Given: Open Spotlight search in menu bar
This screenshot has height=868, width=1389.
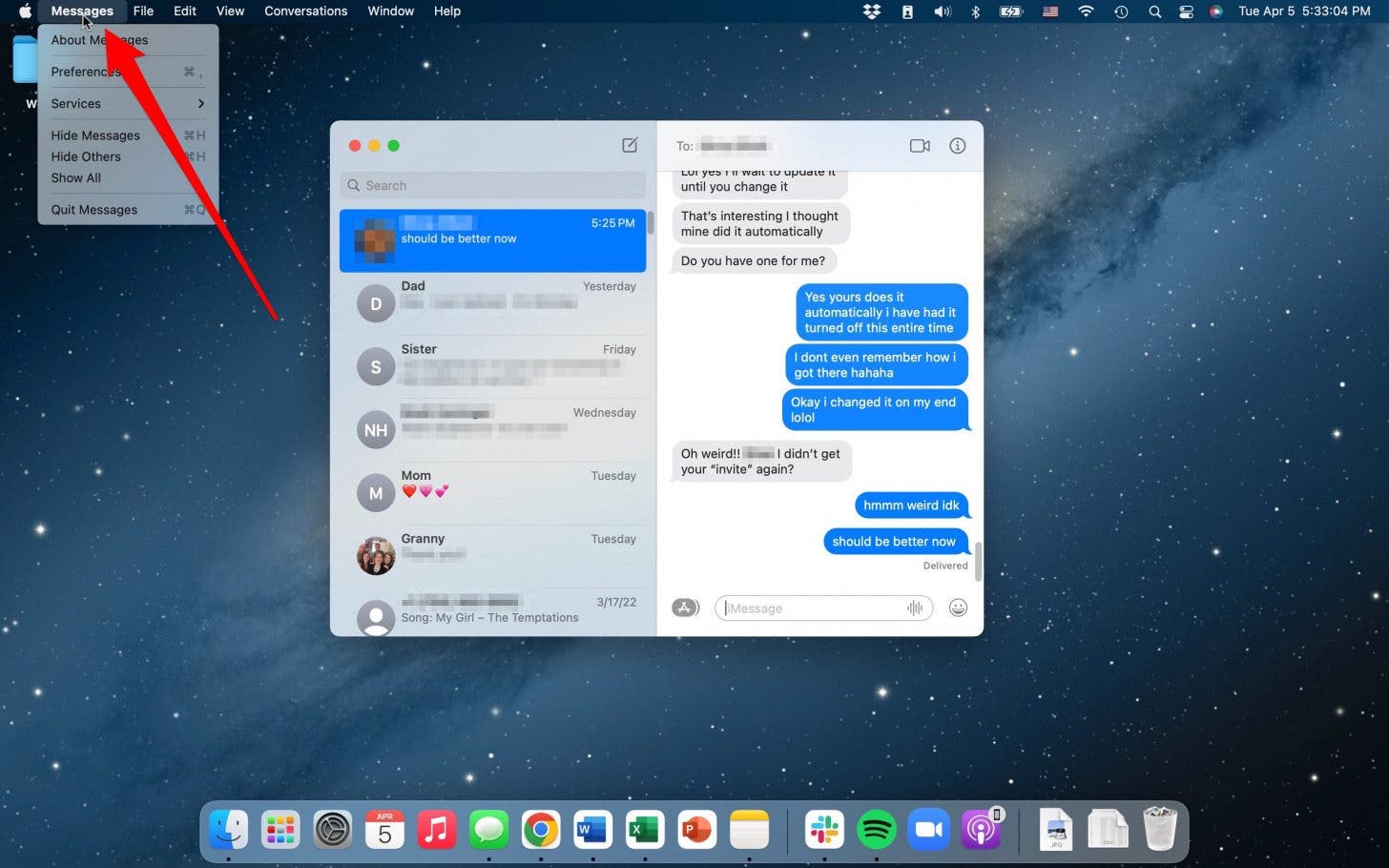Looking at the screenshot, I should coord(1153,11).
